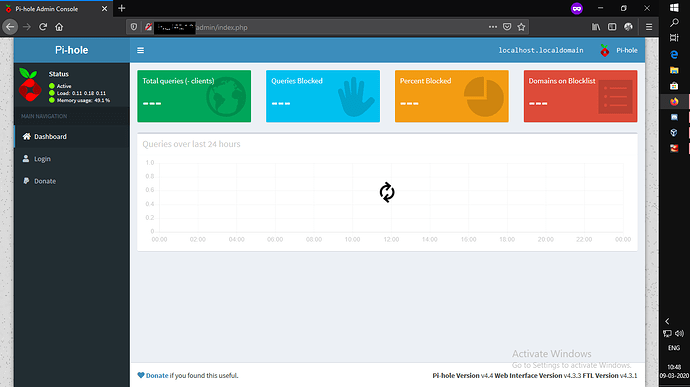Screen dimensions: 690x387
Task: Open Windows search from the taskbar
Action: (x=674, y=22)
